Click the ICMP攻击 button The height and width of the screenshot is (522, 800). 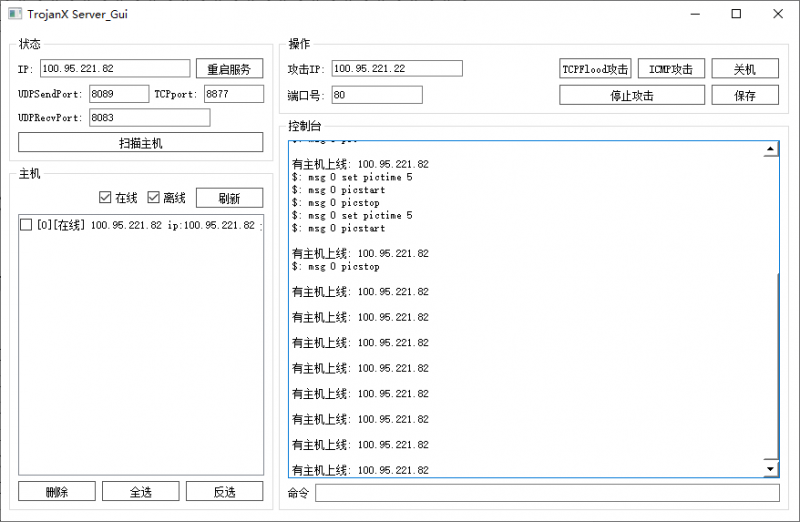point(671,69)
